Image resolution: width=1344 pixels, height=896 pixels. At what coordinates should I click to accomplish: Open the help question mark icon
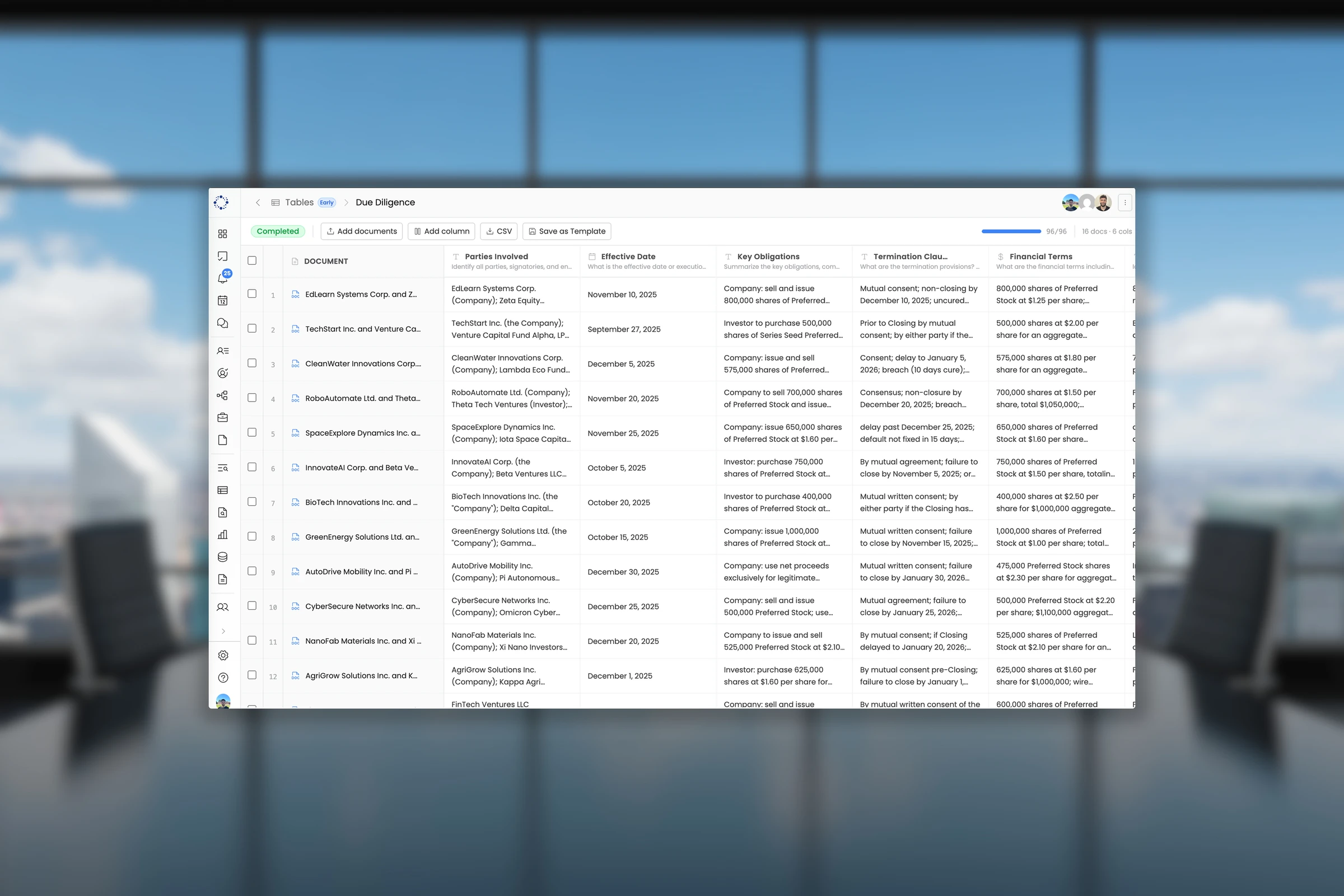point(223,678)
